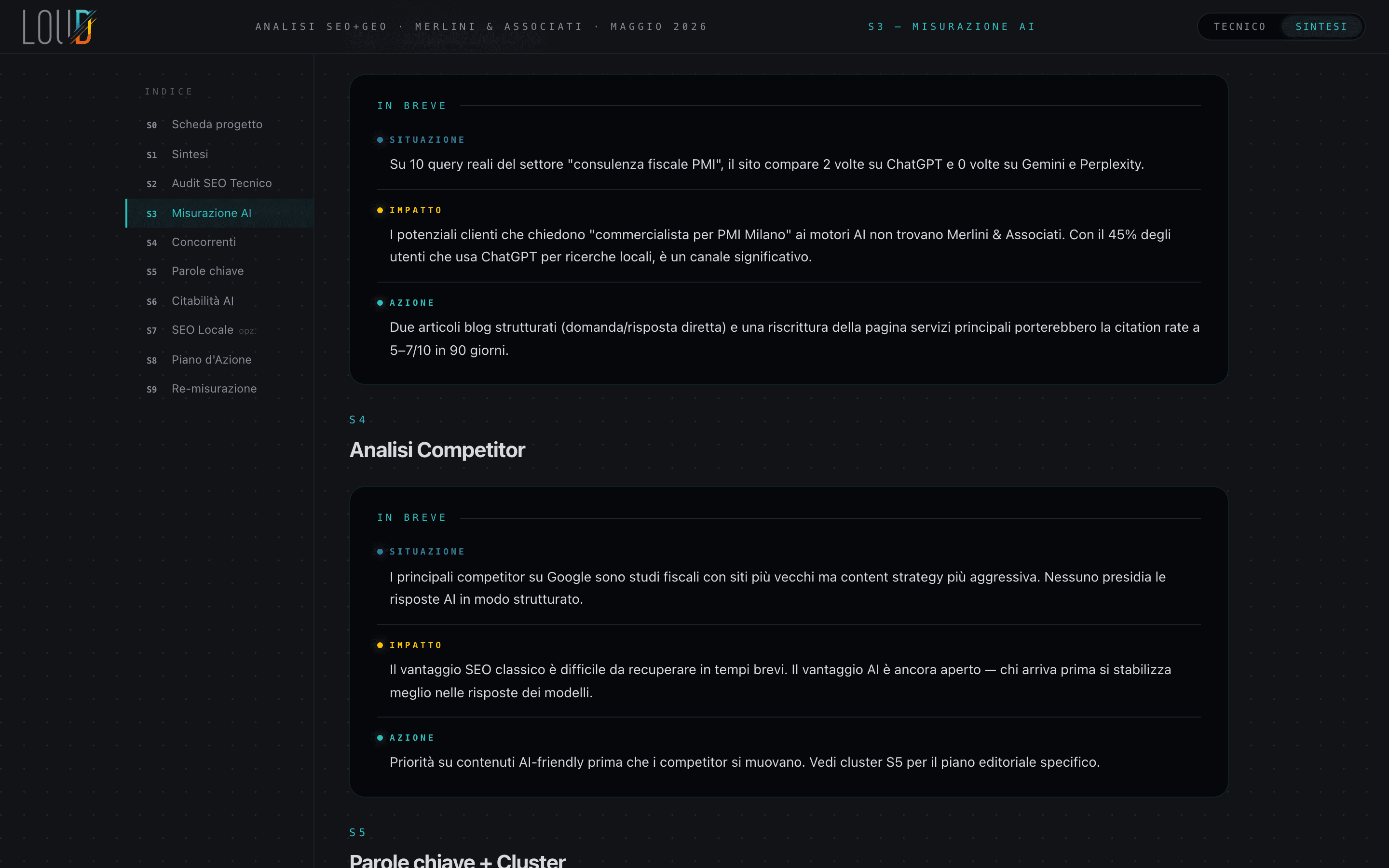The image size is (1389, 868).
Task: Click the paragraph starting 'I potenziali clienti che chiedono'
Action: (780, 246)
